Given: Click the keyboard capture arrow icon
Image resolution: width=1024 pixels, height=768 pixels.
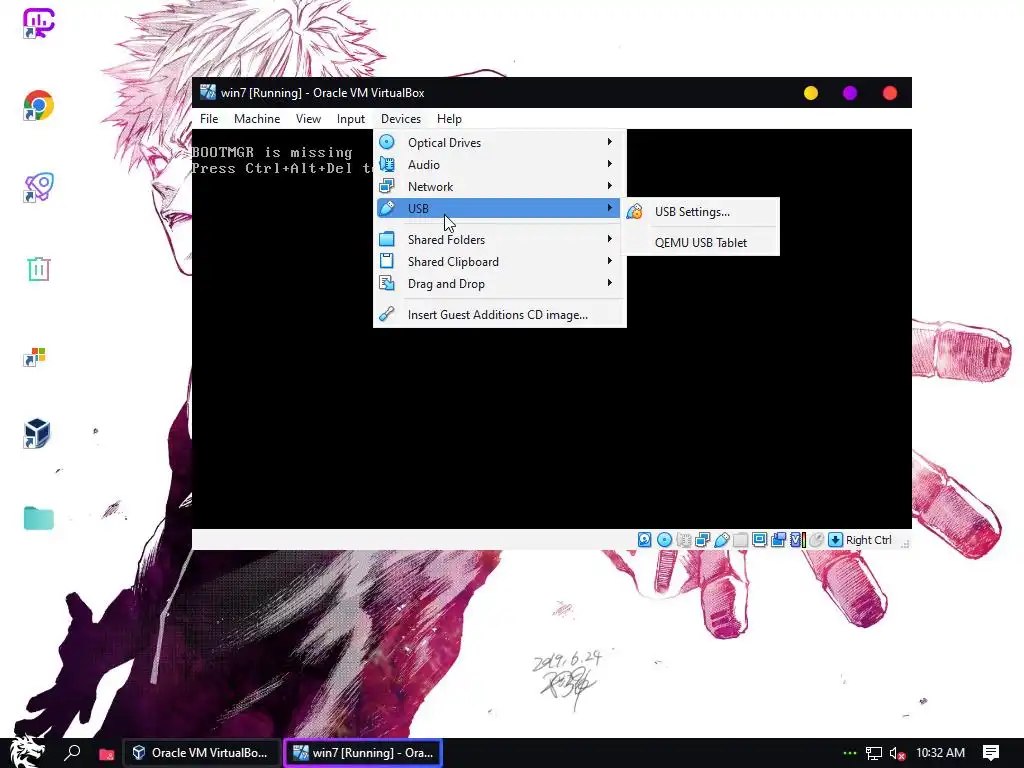Looking at the screenshot, I should pyautogui.click(x=835, y=540).
